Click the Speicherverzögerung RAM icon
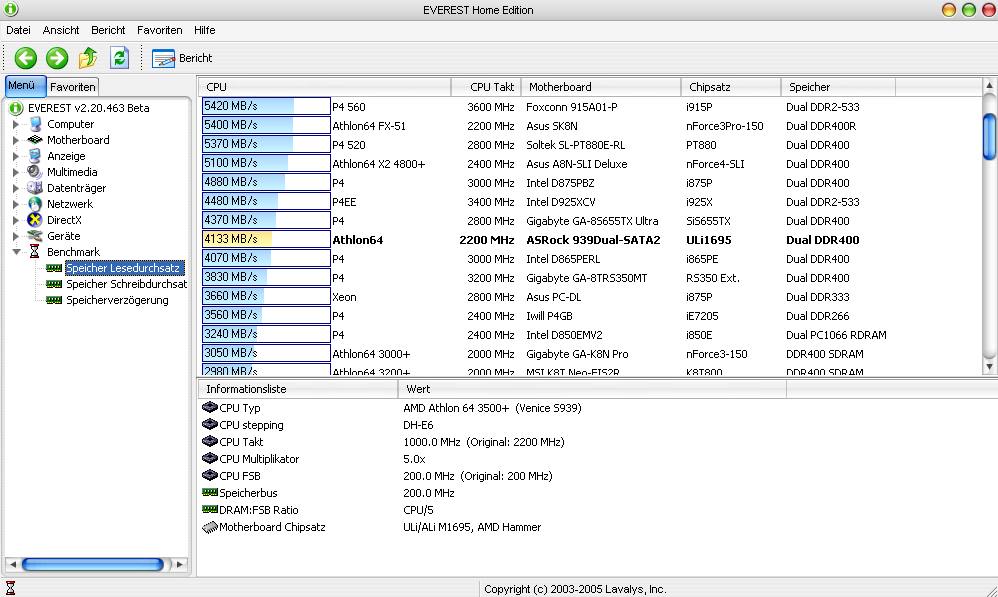 [x=54, y=300]
